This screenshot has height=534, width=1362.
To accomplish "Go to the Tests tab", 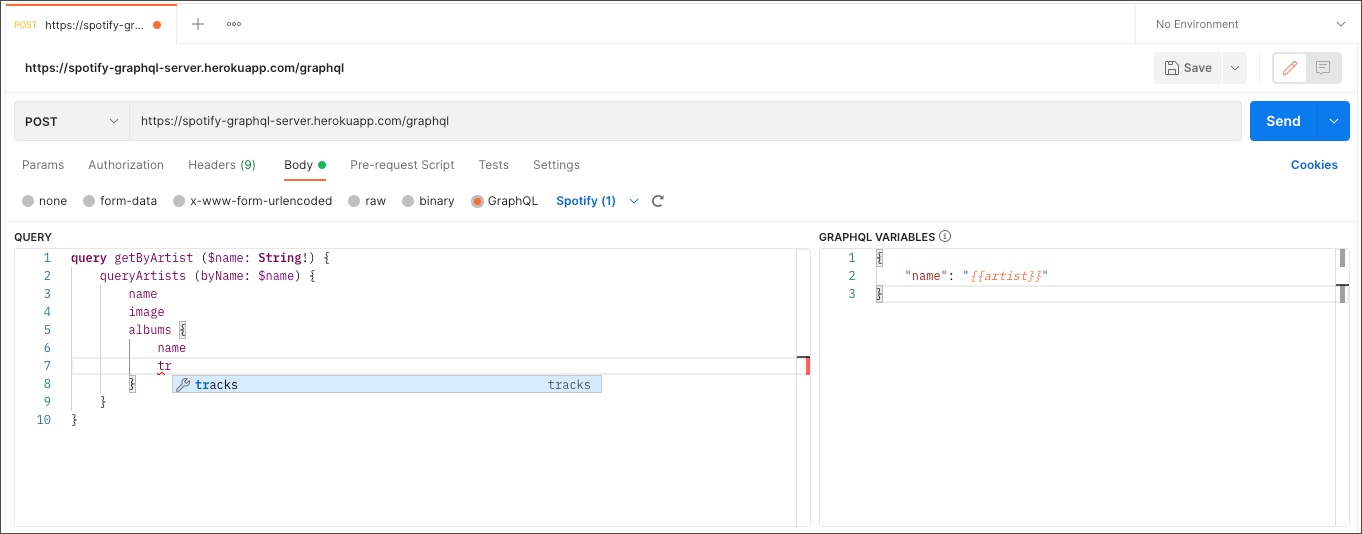I will tap(493, 165).
